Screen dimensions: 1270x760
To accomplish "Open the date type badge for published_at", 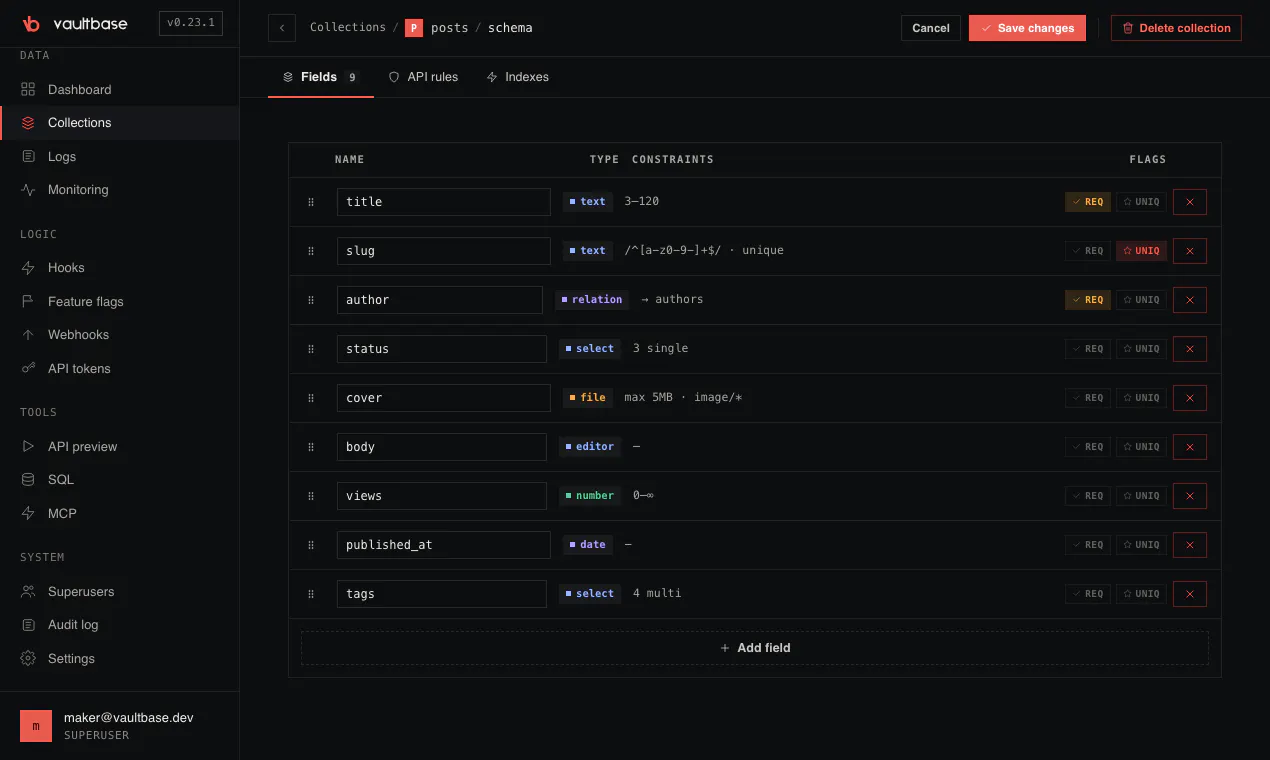I will pos(587,545).
